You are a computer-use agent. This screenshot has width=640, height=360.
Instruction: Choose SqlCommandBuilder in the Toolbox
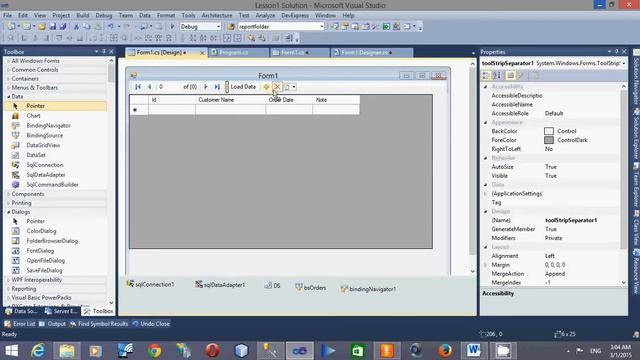pyautogui.click(x=52, y=184)
